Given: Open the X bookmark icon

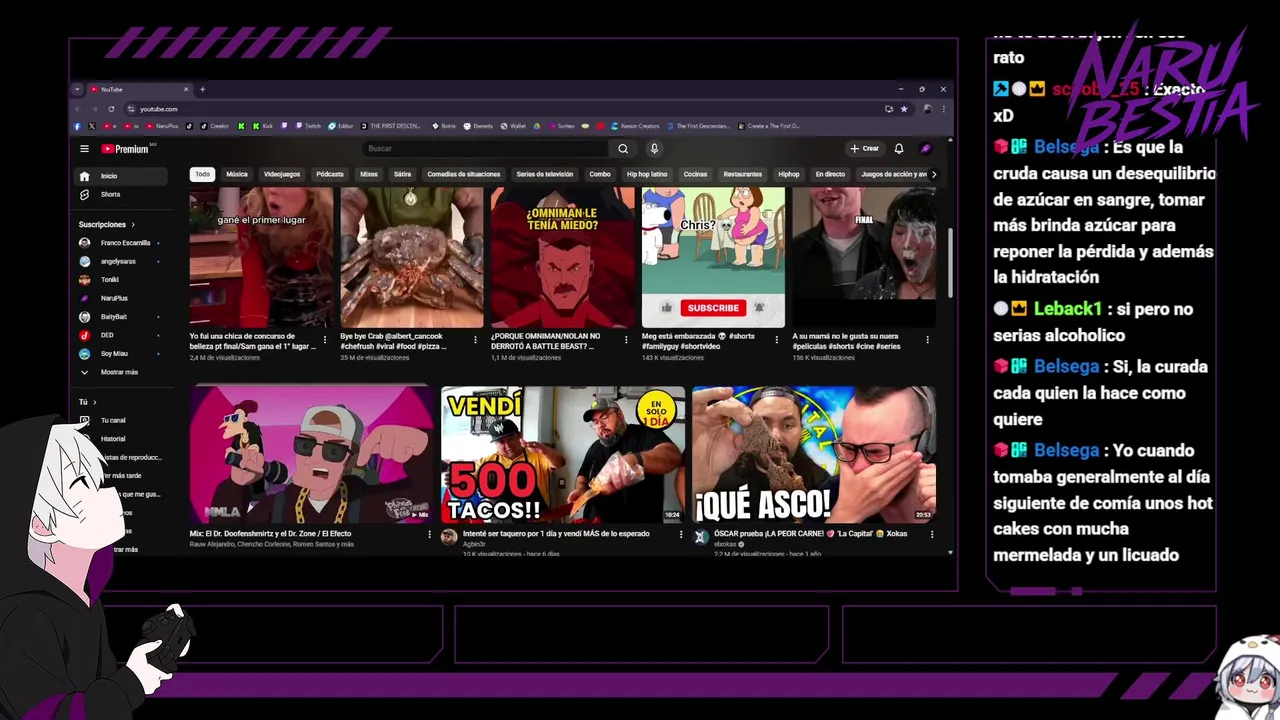Looking at the screenshot, I should pos(92,126).
